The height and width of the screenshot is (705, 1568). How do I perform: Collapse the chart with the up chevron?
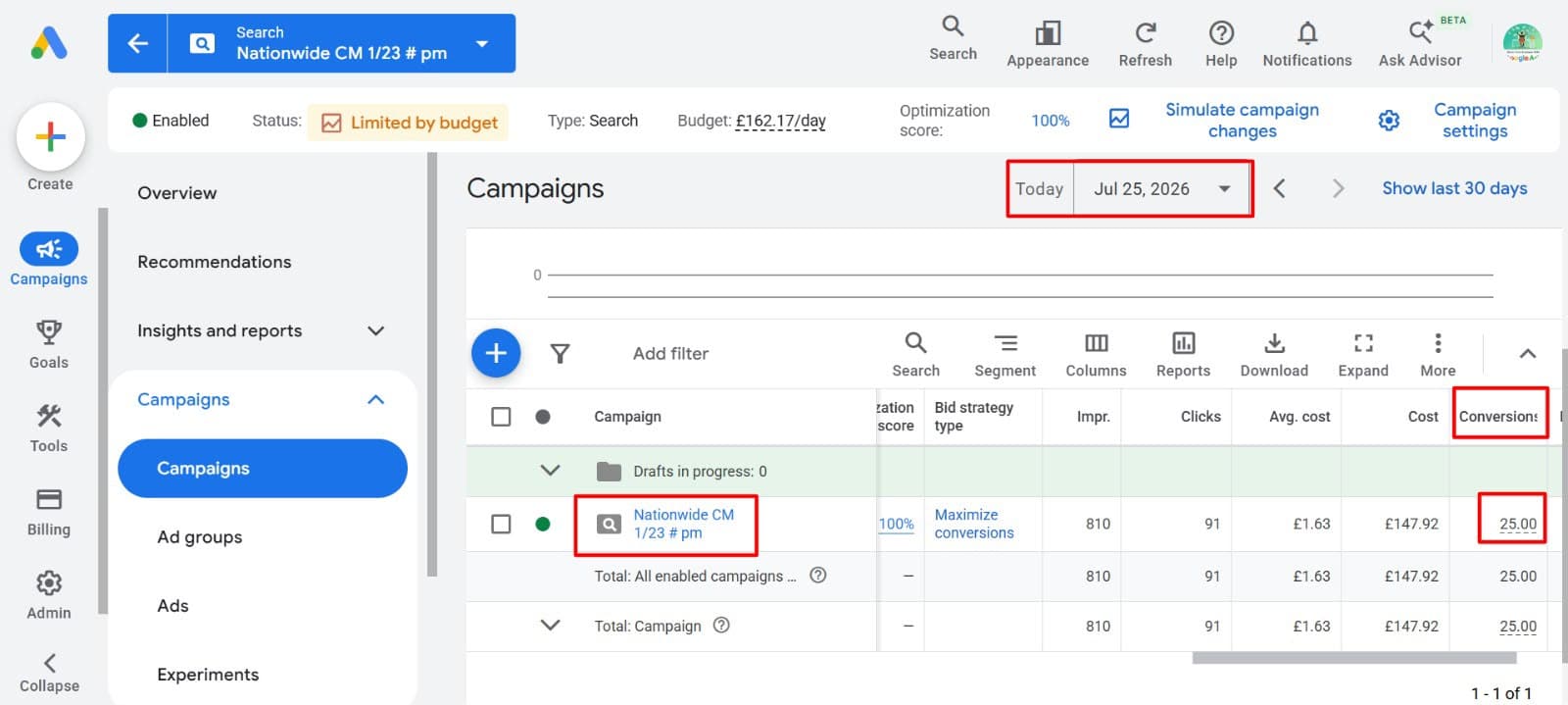[x=1527, y=353]
